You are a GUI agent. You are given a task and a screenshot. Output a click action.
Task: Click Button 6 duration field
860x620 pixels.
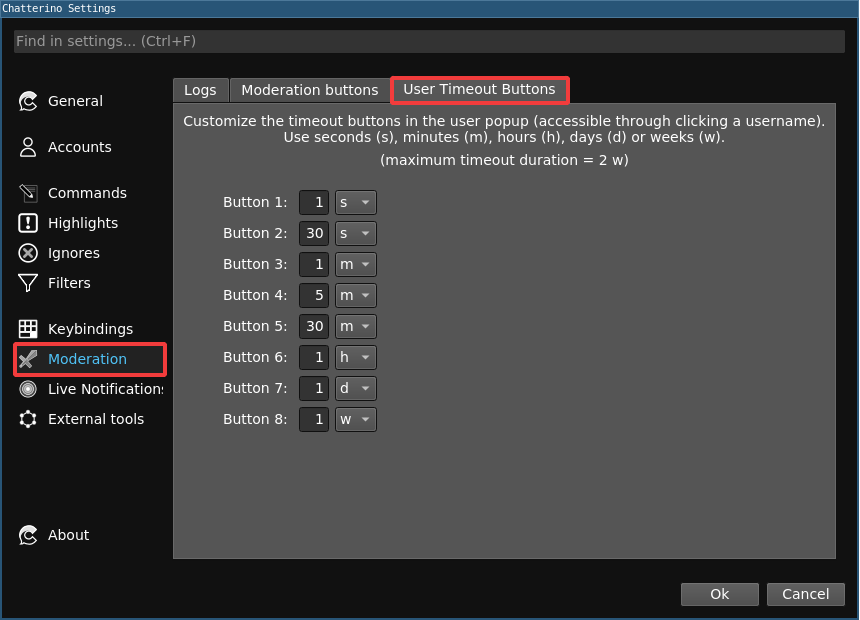[x=314, y=357]
